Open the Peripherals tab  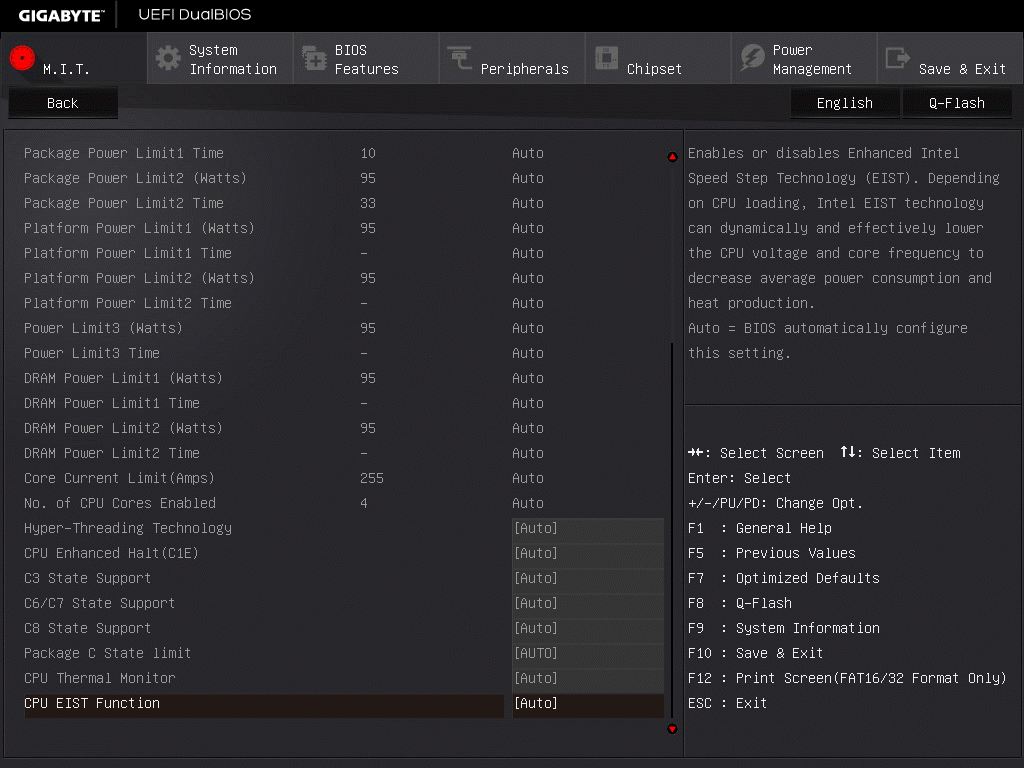pos(513,59)
